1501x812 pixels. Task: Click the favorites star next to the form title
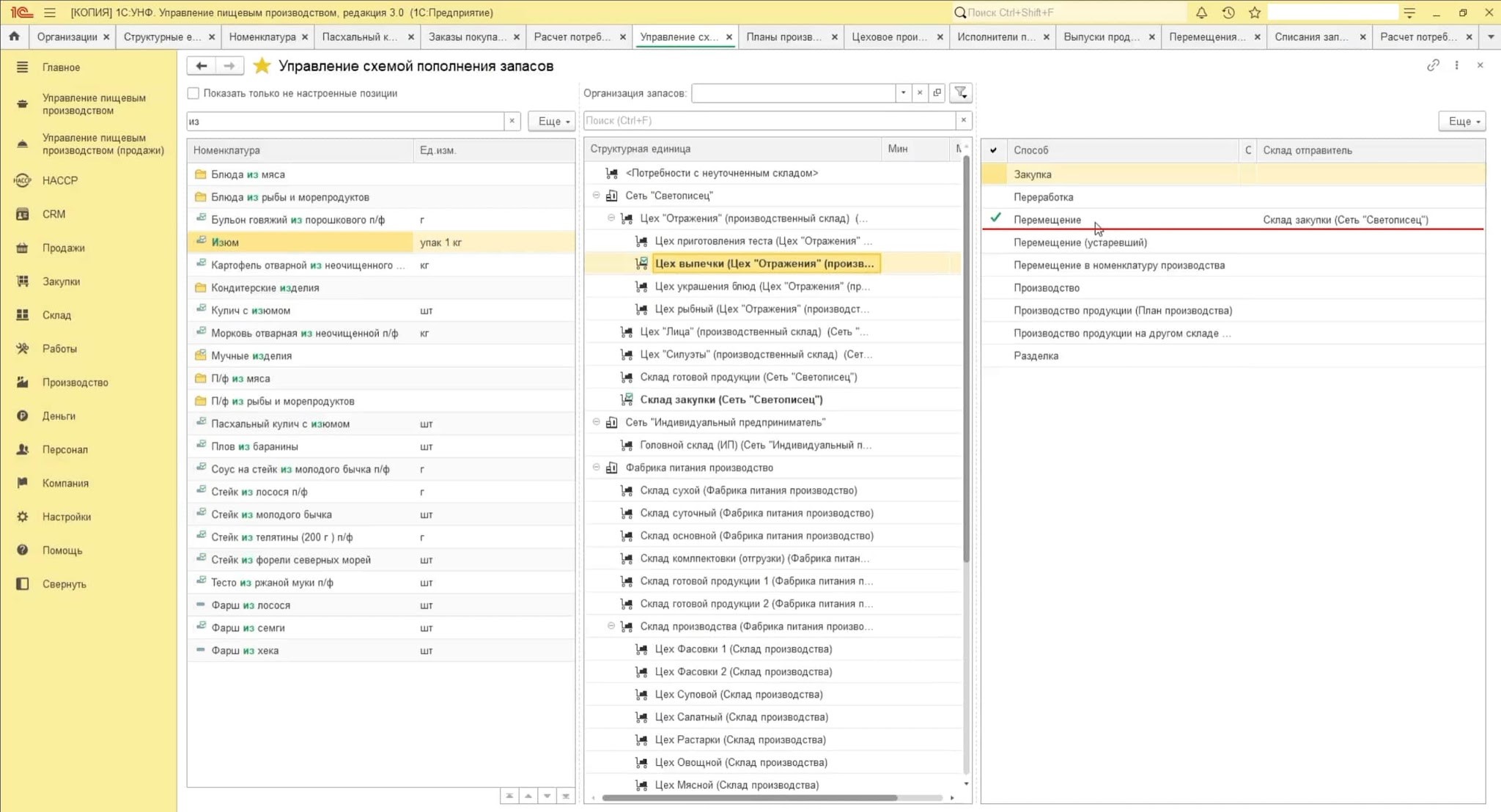[262, 66]
